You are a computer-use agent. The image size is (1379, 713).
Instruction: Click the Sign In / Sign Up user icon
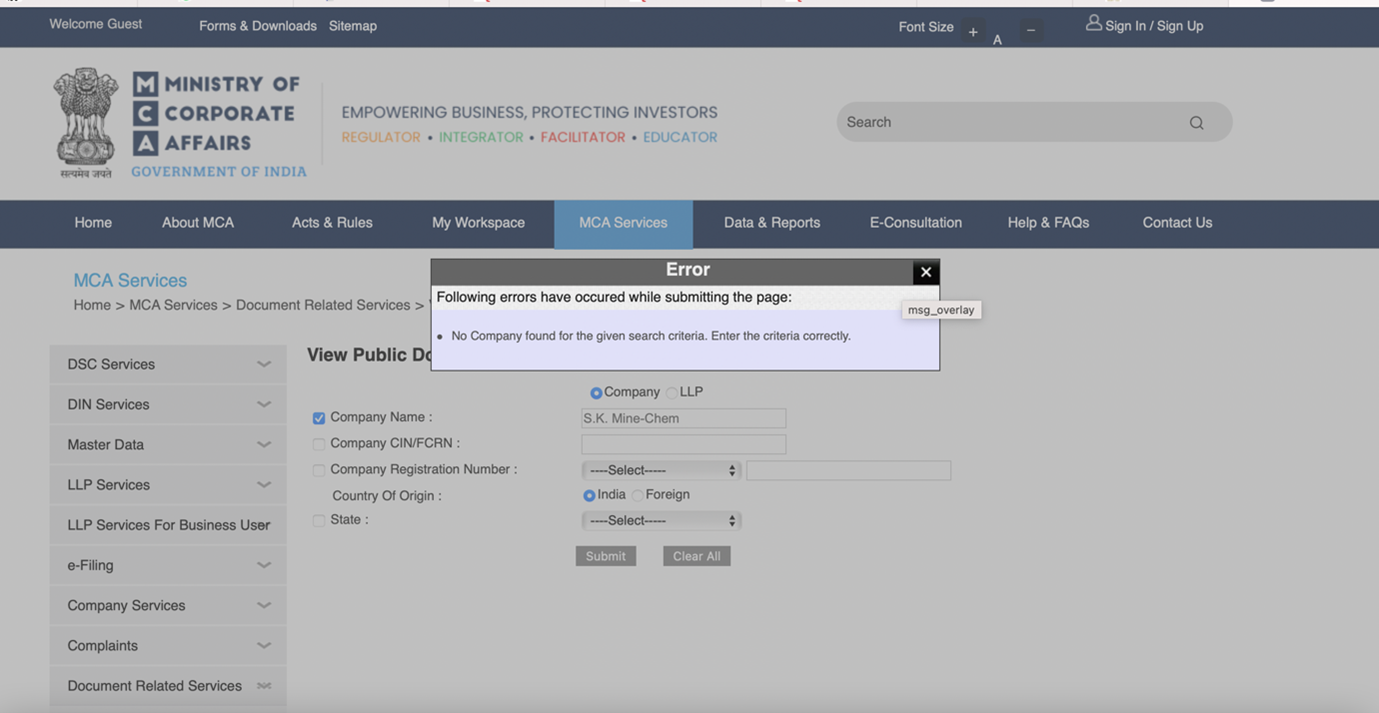tap(1093, 23)
